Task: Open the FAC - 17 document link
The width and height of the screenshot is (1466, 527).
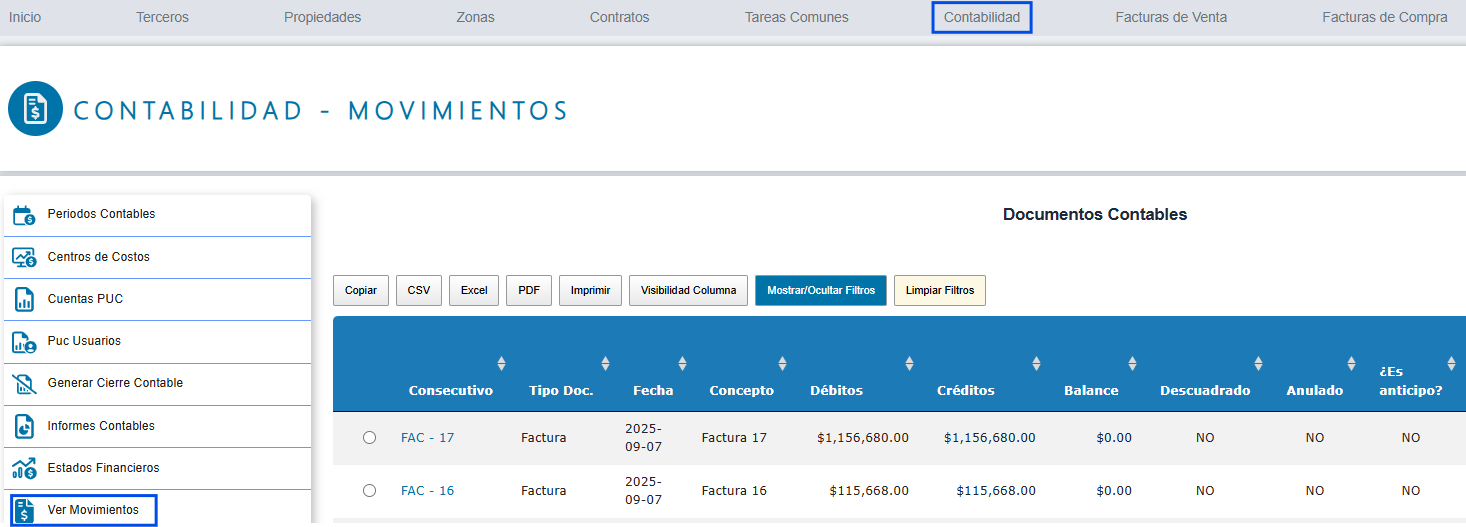Action: [427, 437]
